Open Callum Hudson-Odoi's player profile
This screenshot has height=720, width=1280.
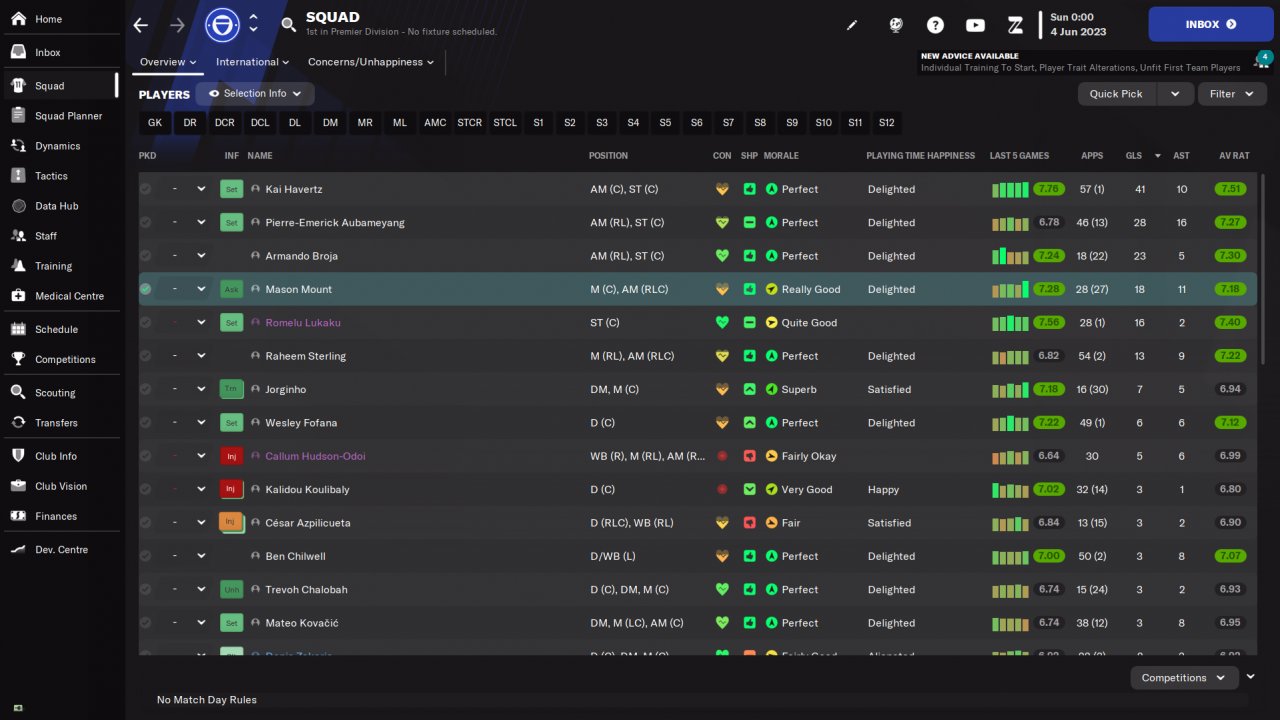[x=315, y=456]
